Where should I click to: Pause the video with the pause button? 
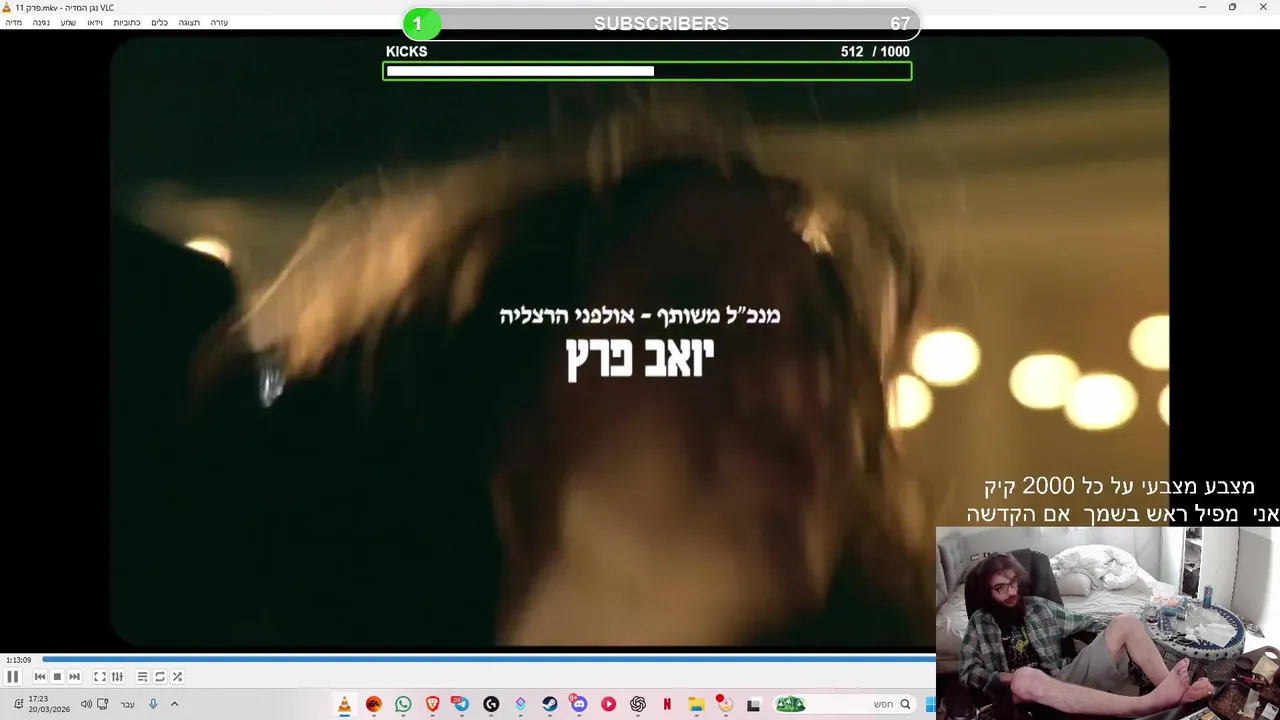13,677
